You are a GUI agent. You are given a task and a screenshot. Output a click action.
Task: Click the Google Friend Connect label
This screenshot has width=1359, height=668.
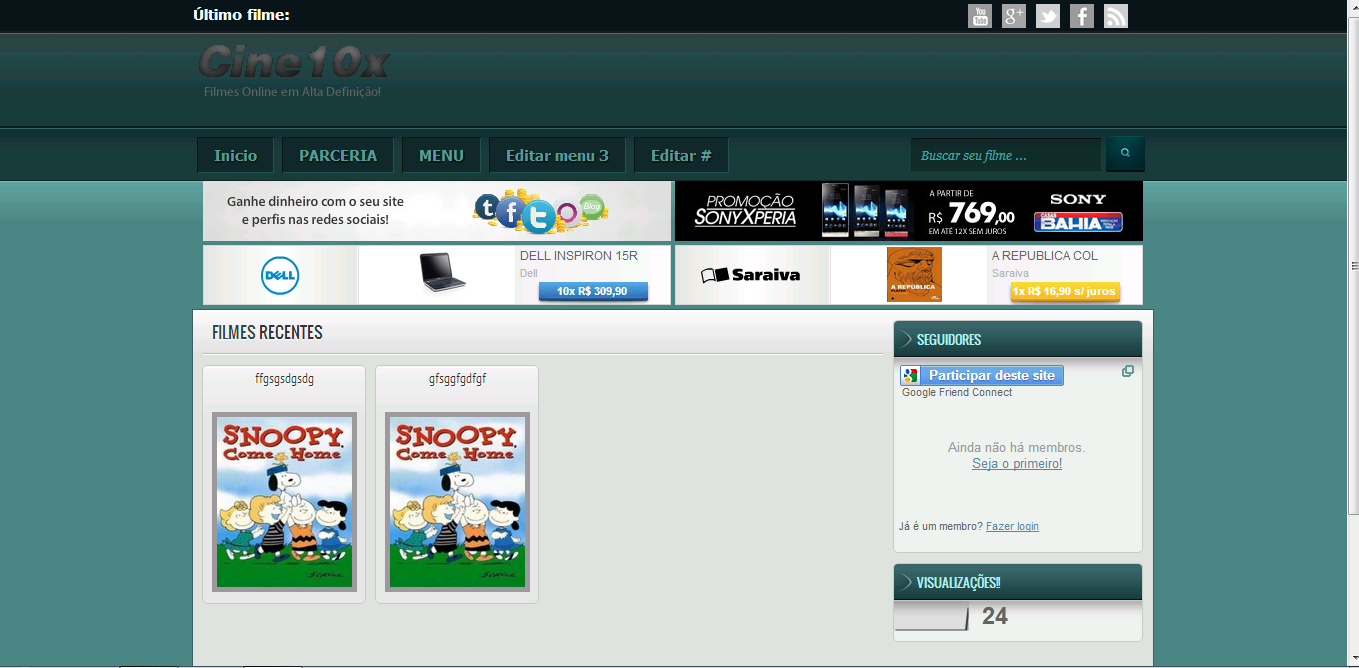pyautogui.click(x=957, y=393)
